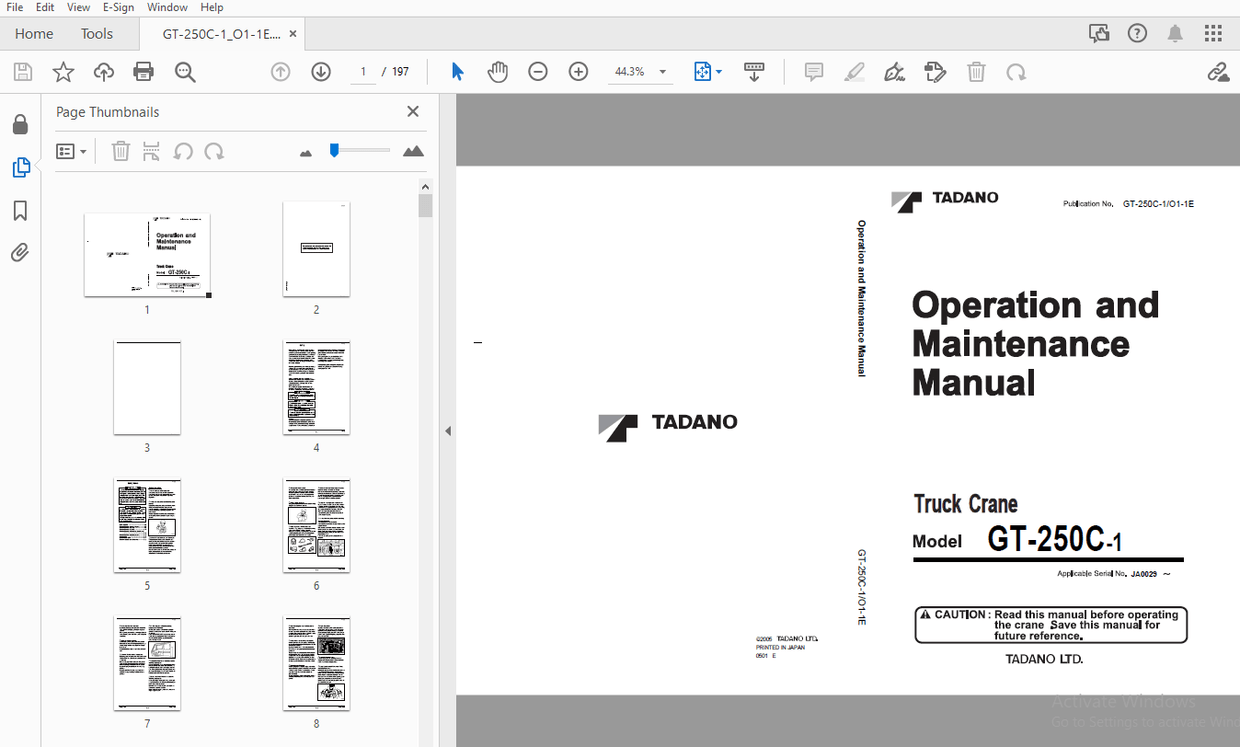
Task: Switch to the Tools tab
Action: point(97,33)
